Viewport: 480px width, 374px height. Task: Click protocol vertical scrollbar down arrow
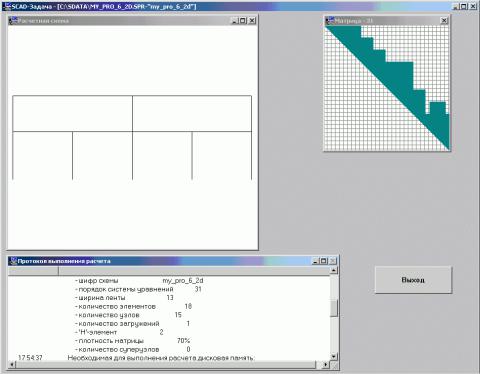tap(334, 356)
